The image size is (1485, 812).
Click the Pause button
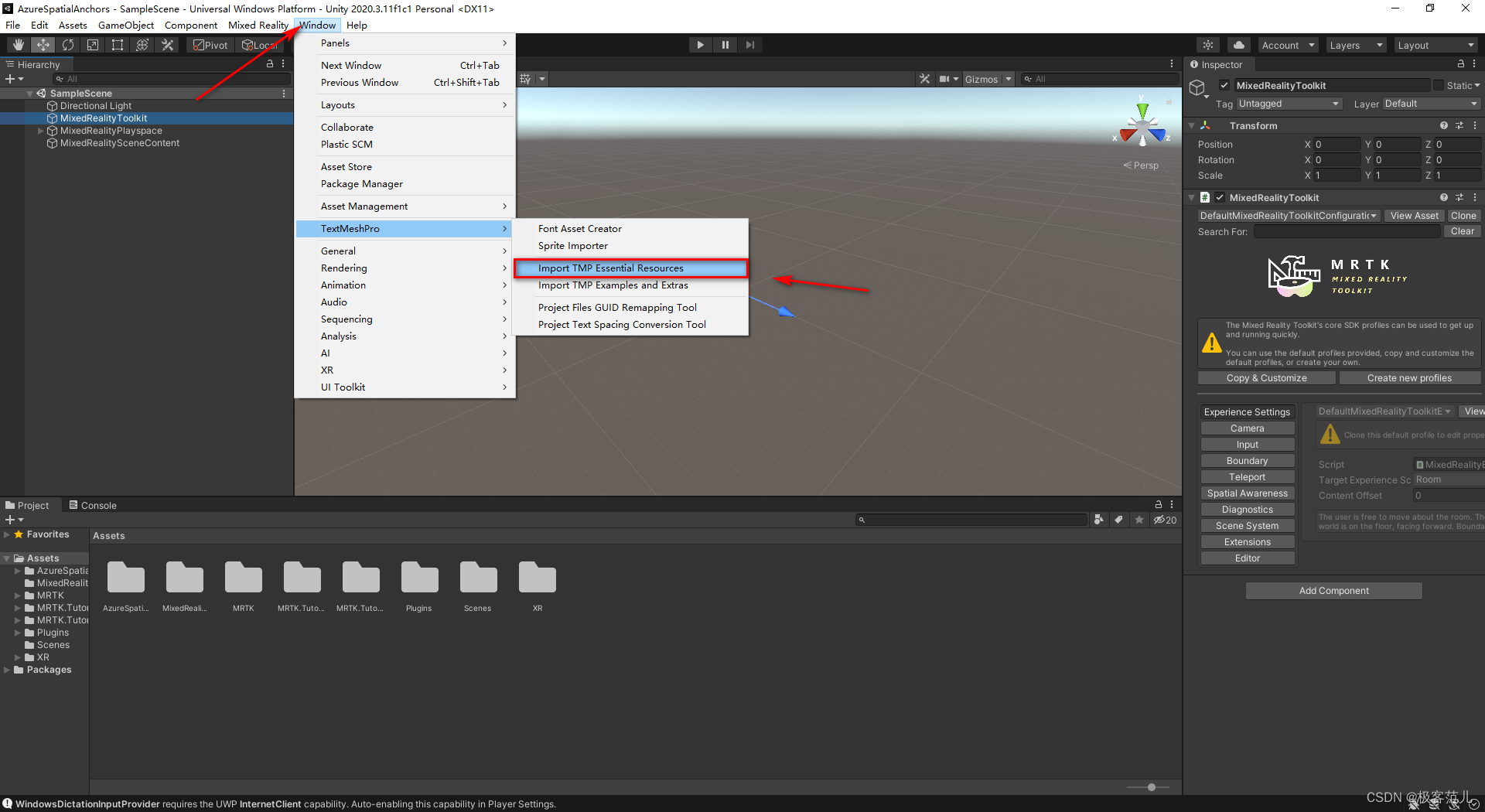click(725, 45)
